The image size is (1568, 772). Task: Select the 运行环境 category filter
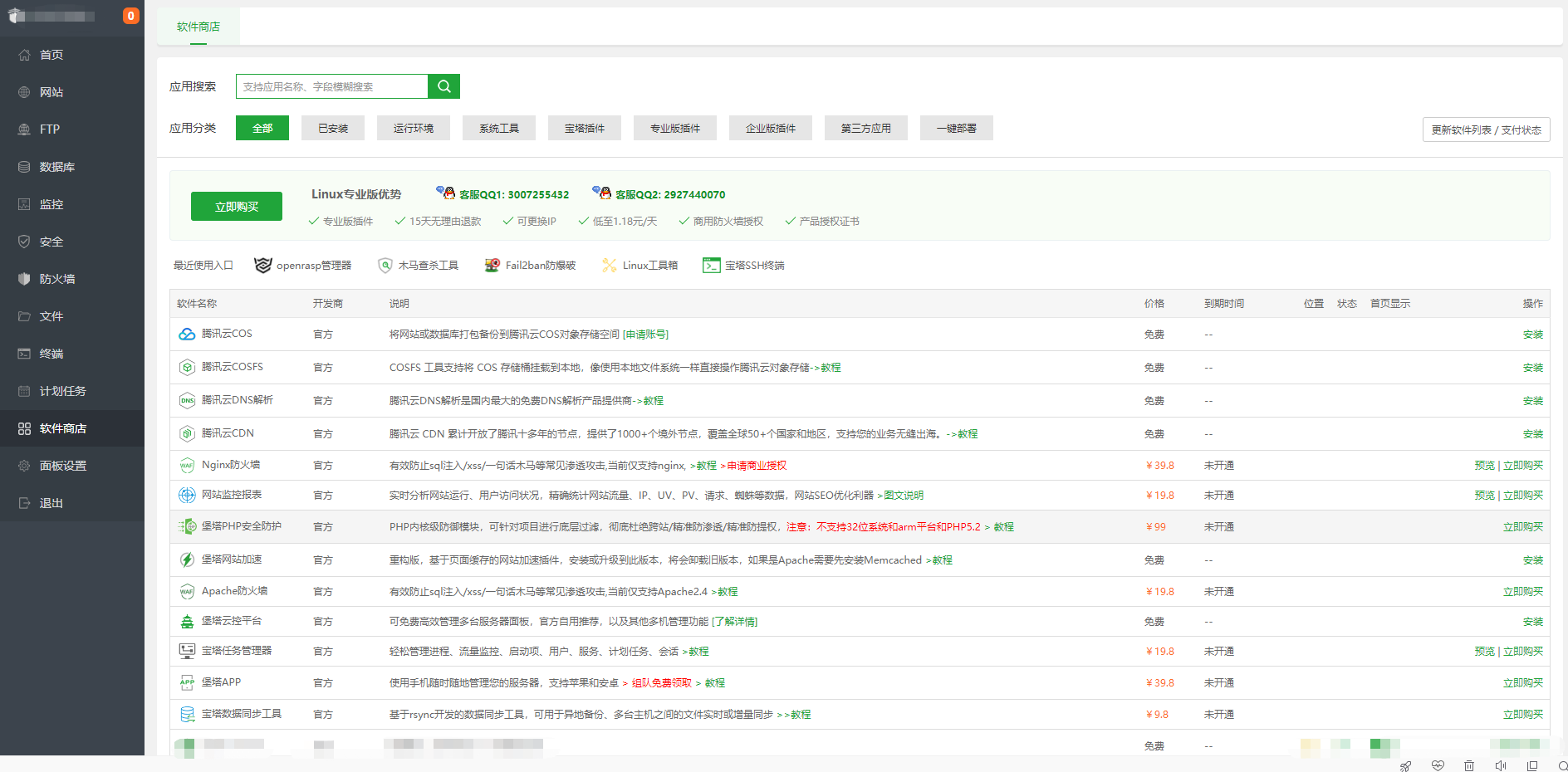click(414, 128)
